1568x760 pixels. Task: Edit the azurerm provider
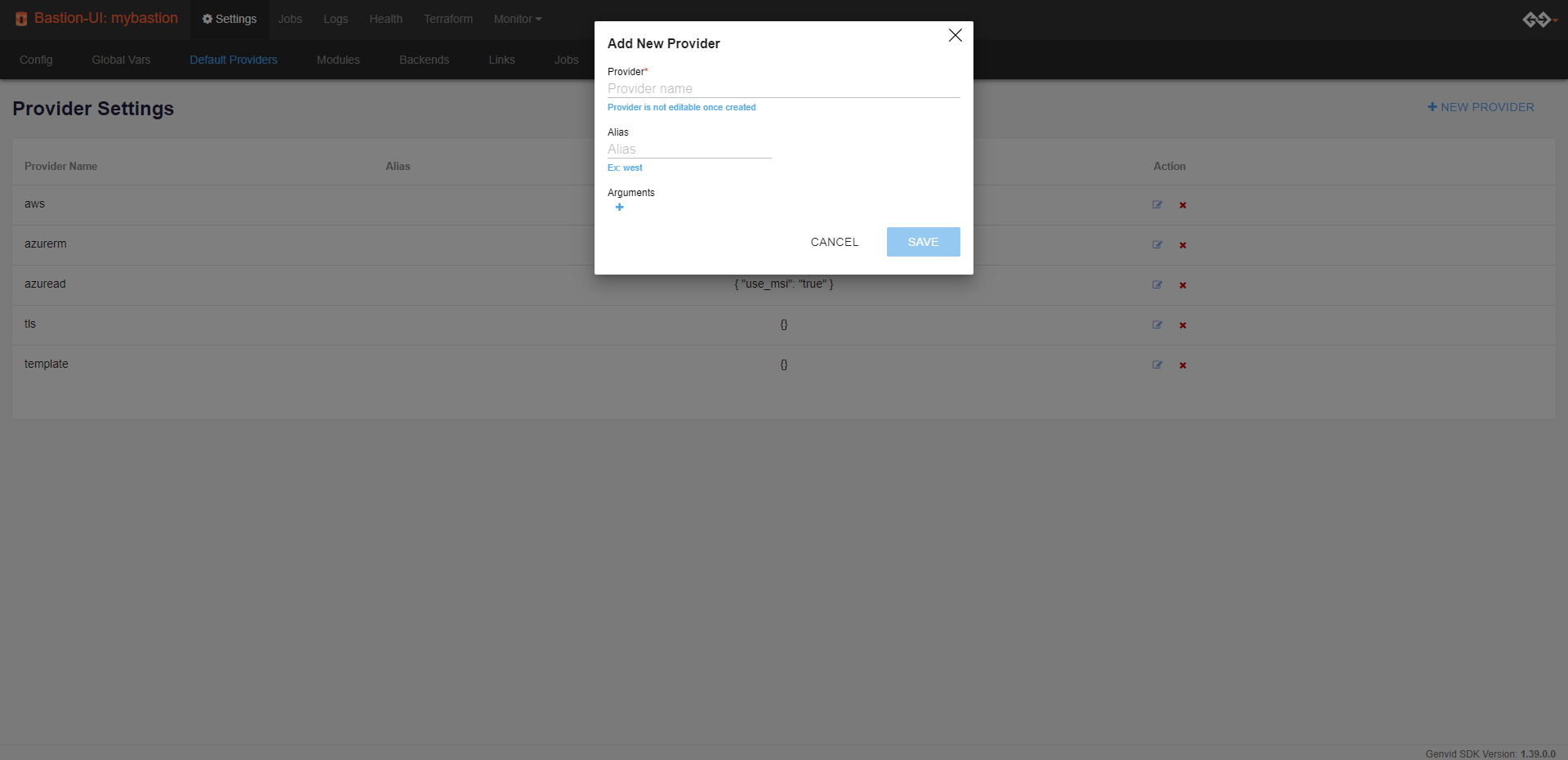(1157, 245)
